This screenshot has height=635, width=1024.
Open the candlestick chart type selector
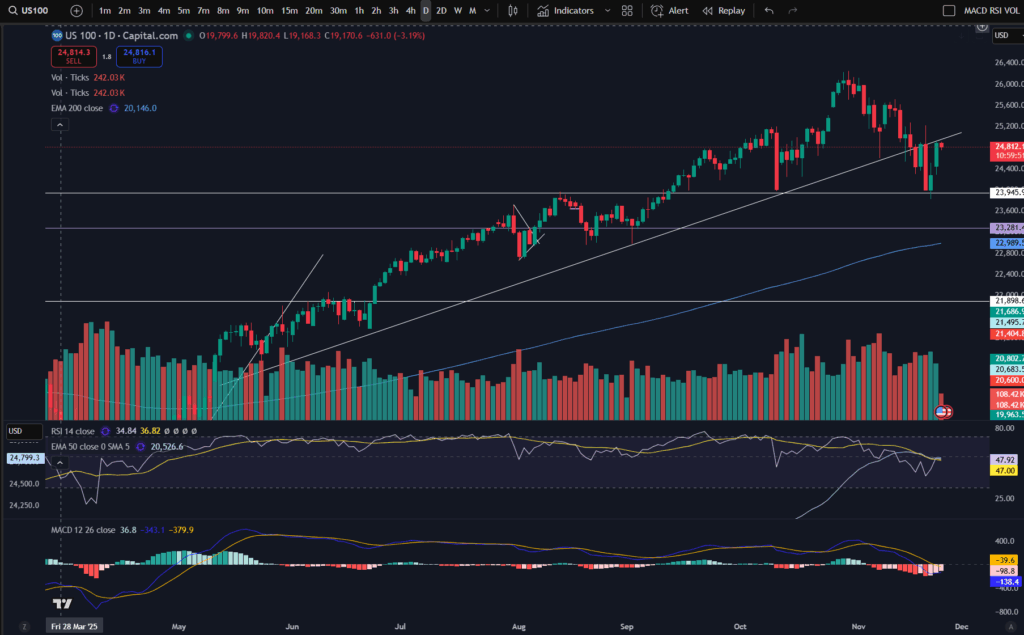pos(513,10)
